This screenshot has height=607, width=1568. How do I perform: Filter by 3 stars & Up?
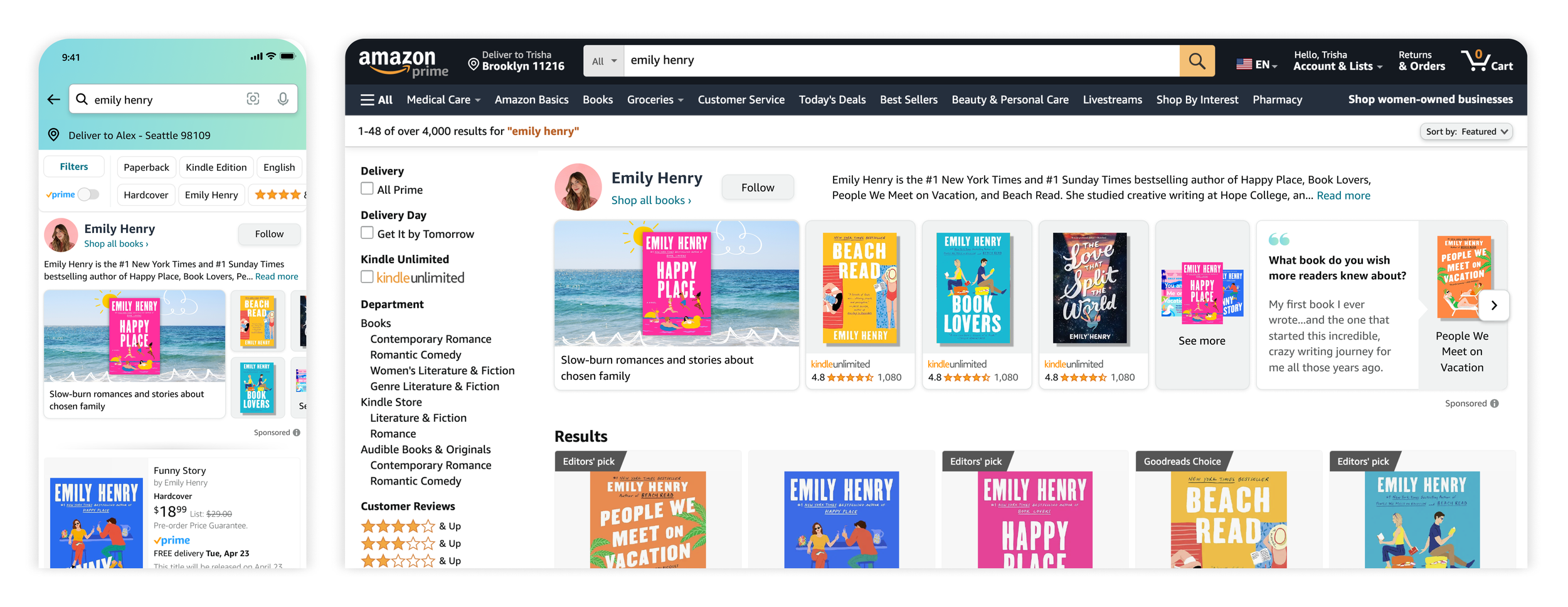411,544
